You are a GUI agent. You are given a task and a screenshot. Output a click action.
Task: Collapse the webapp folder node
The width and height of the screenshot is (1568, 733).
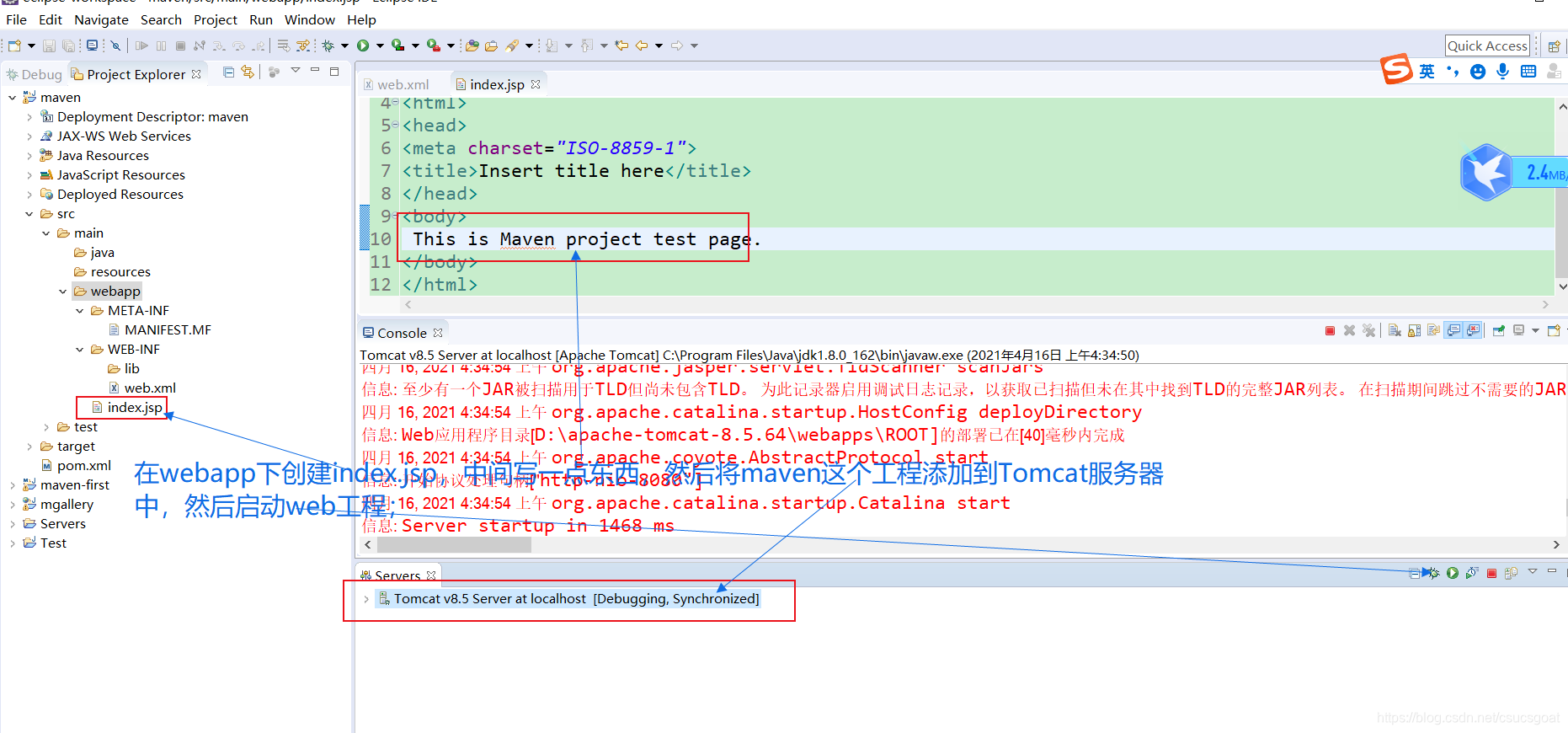tap(63, 292)
